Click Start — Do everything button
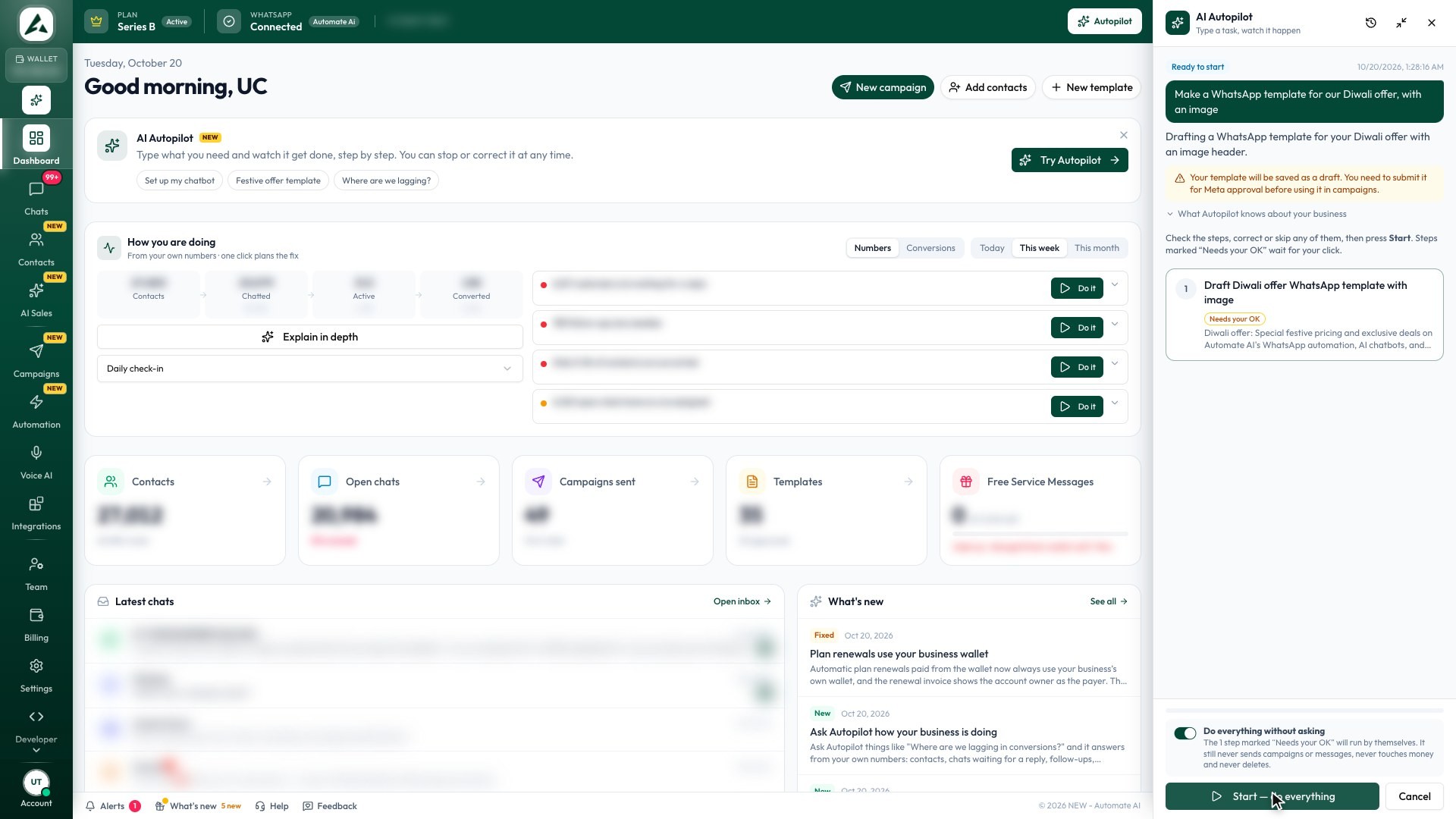1456x819 pixels. (1272, 796)
